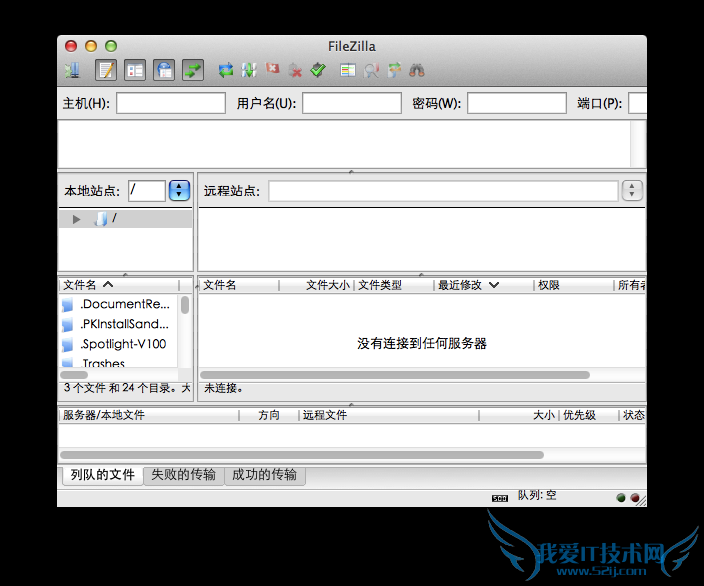Screen dimensions: 704x586
Task: Disconnect from the current server
Action: 295,70
